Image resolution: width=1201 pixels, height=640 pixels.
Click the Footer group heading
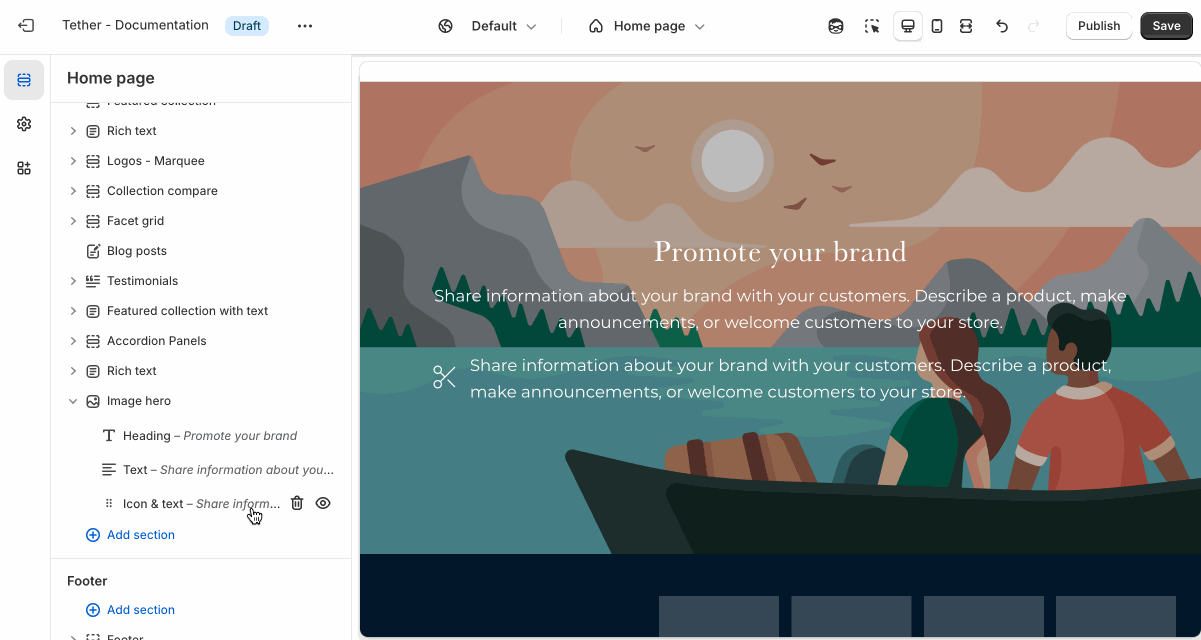(x=87, y=581)
